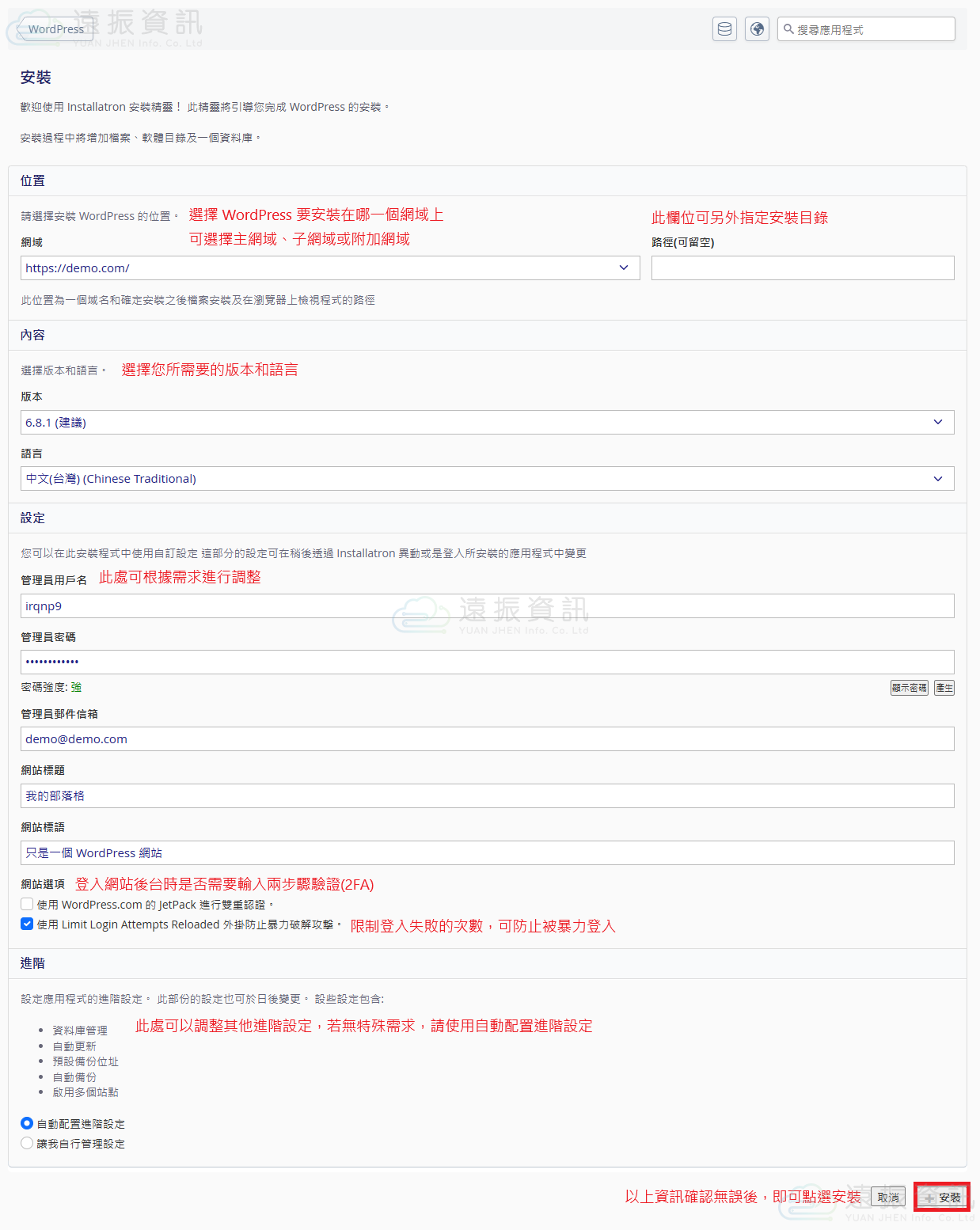
Task: Click the admin email field demo@demo.com
Action: tap(487, 739)
